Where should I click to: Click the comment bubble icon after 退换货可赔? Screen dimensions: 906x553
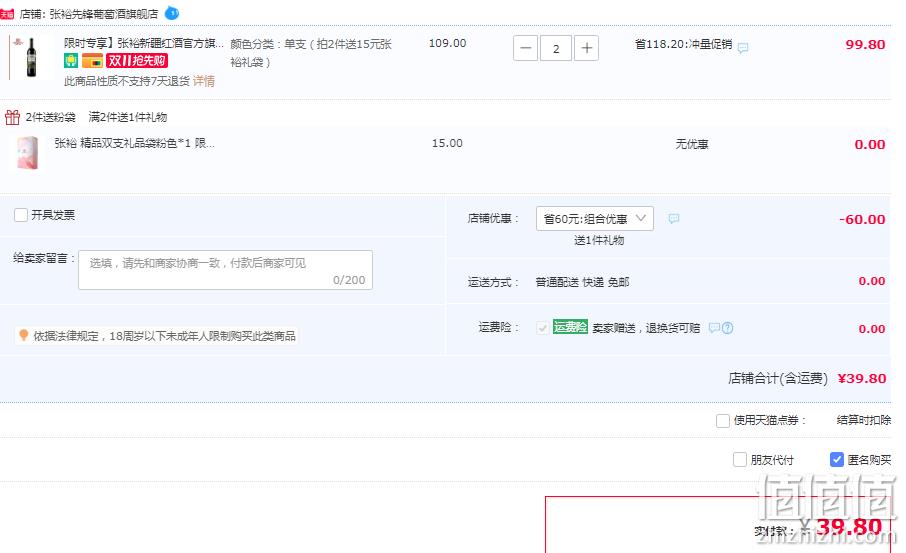[714, 328]
